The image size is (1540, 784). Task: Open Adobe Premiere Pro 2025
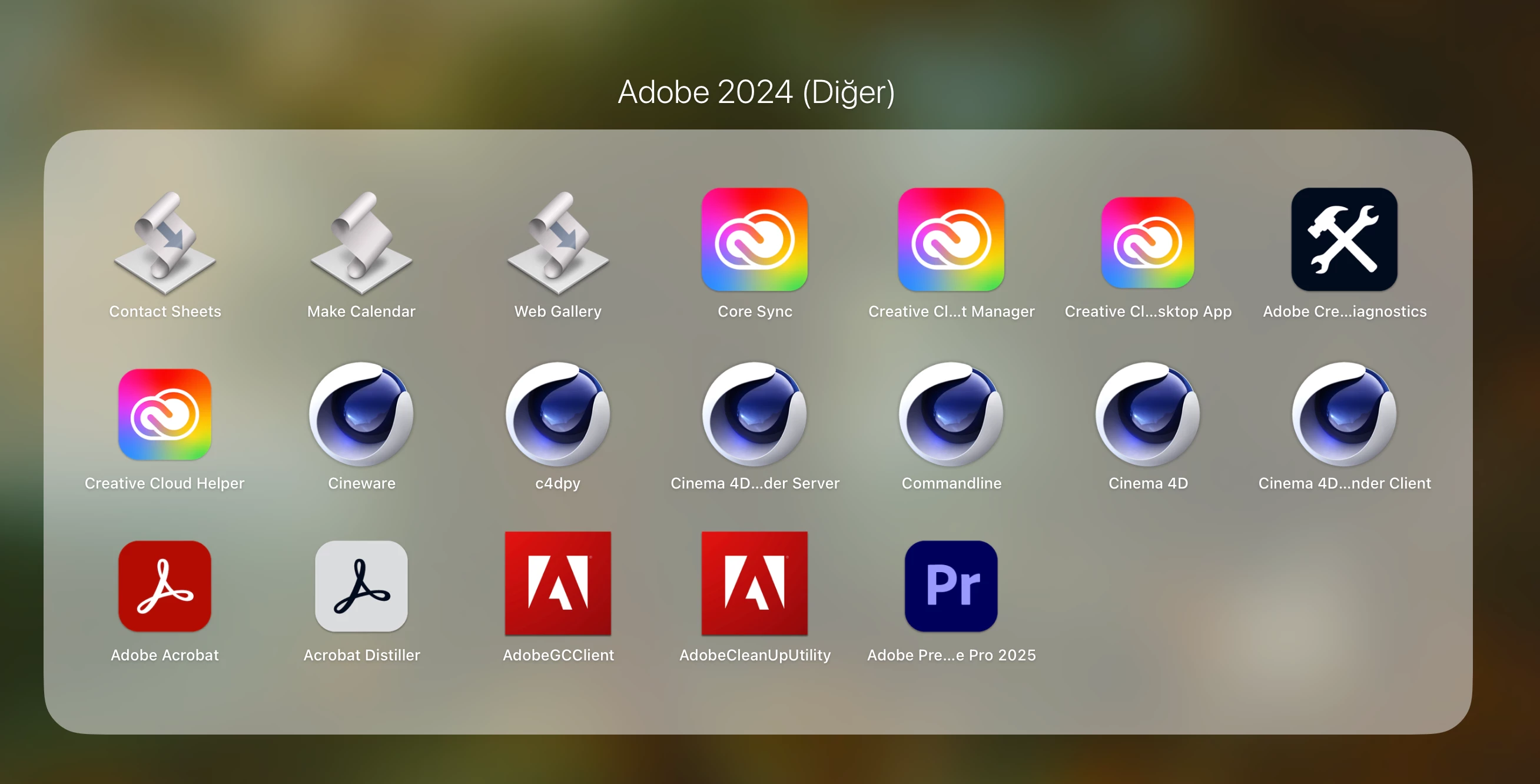point(951,586)
